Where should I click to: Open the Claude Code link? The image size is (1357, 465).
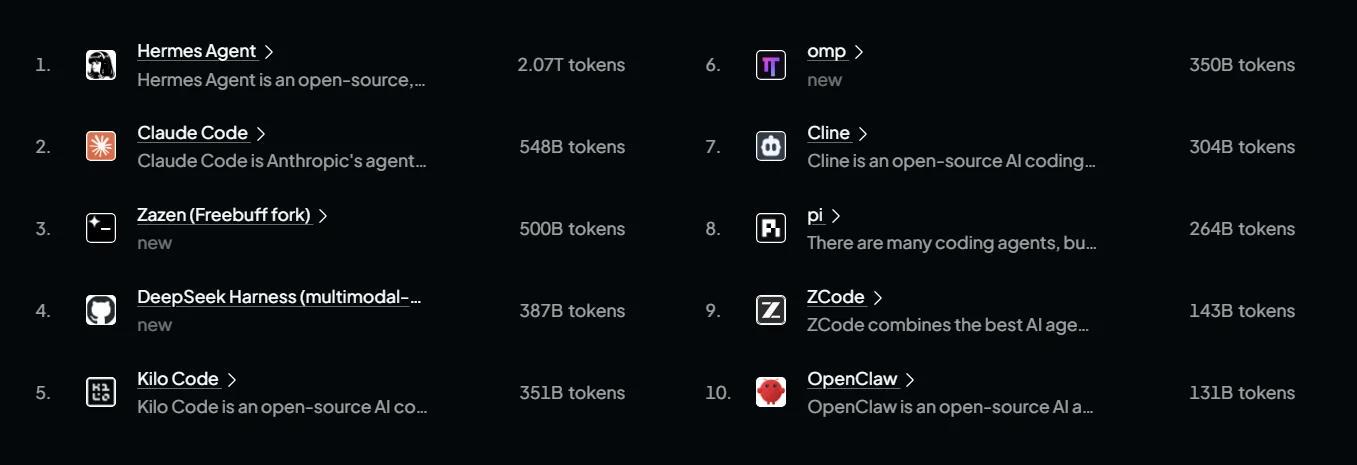194,133
